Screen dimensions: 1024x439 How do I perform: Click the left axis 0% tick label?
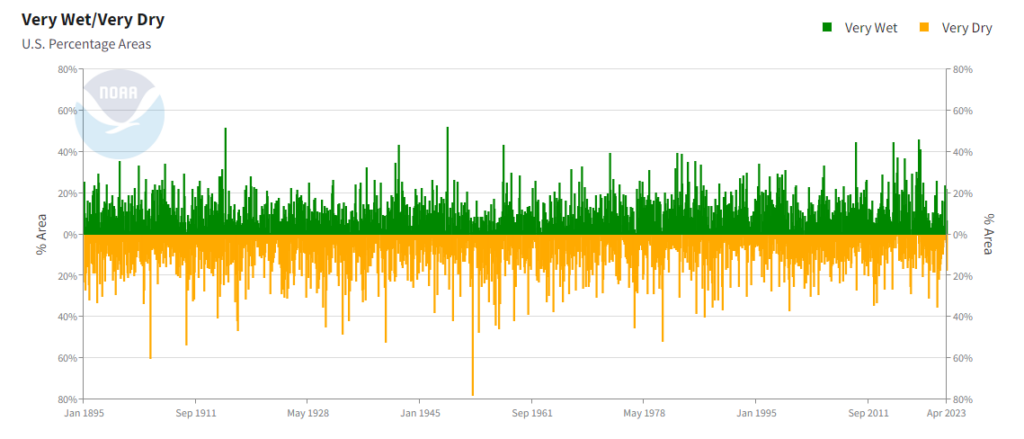pyautogui.click(x=68, y=235)
